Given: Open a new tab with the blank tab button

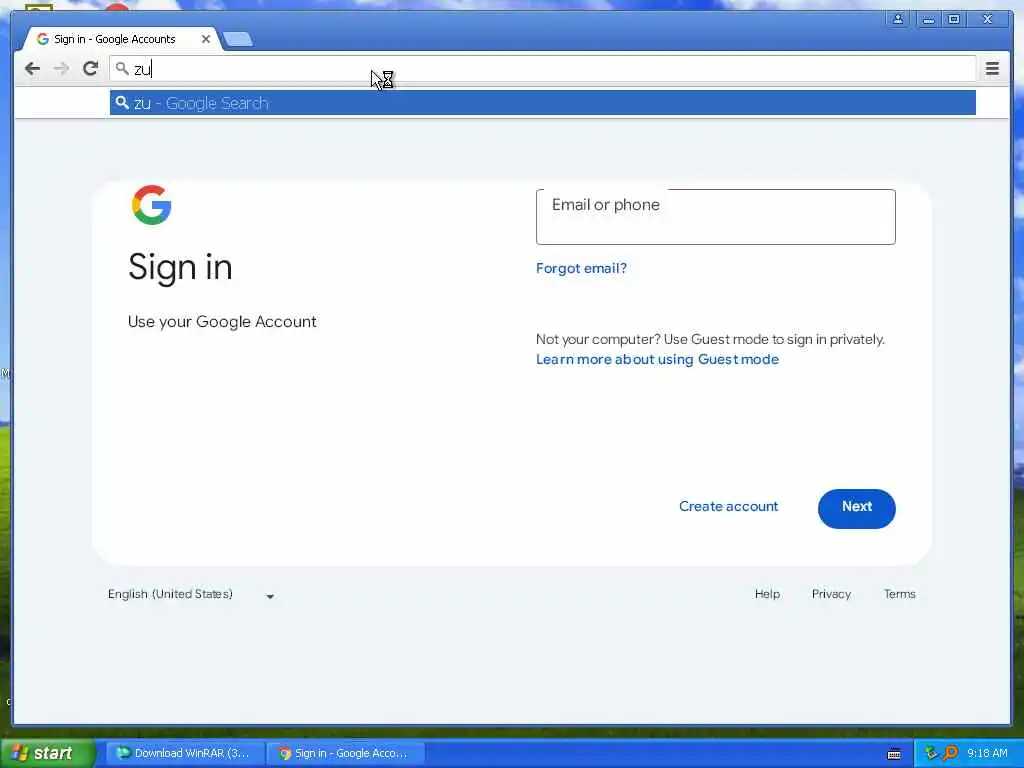Looking at the screenshot, I should pyautogui.click(x=238, y=39).
